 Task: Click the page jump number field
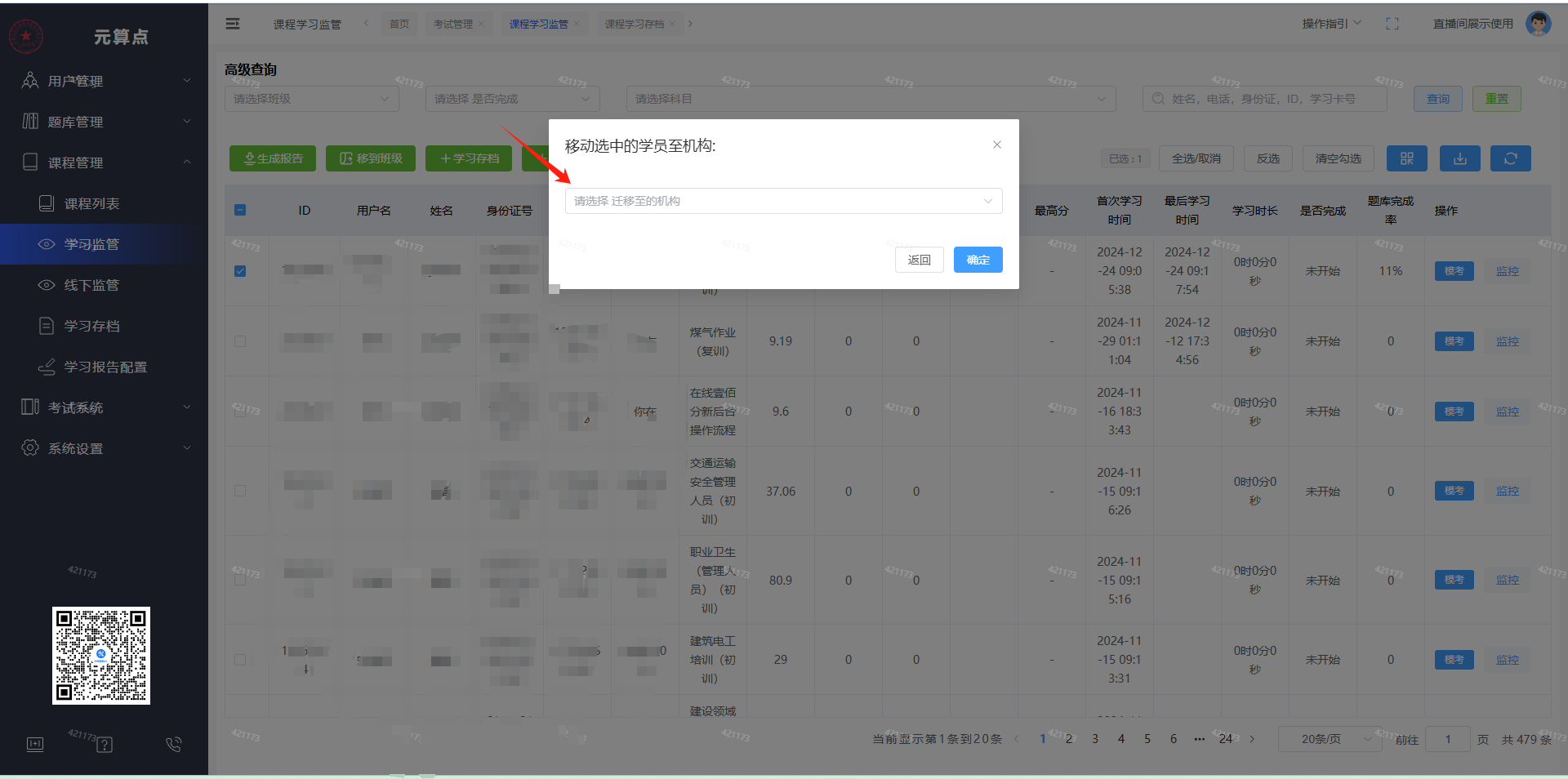point(1448,739)
